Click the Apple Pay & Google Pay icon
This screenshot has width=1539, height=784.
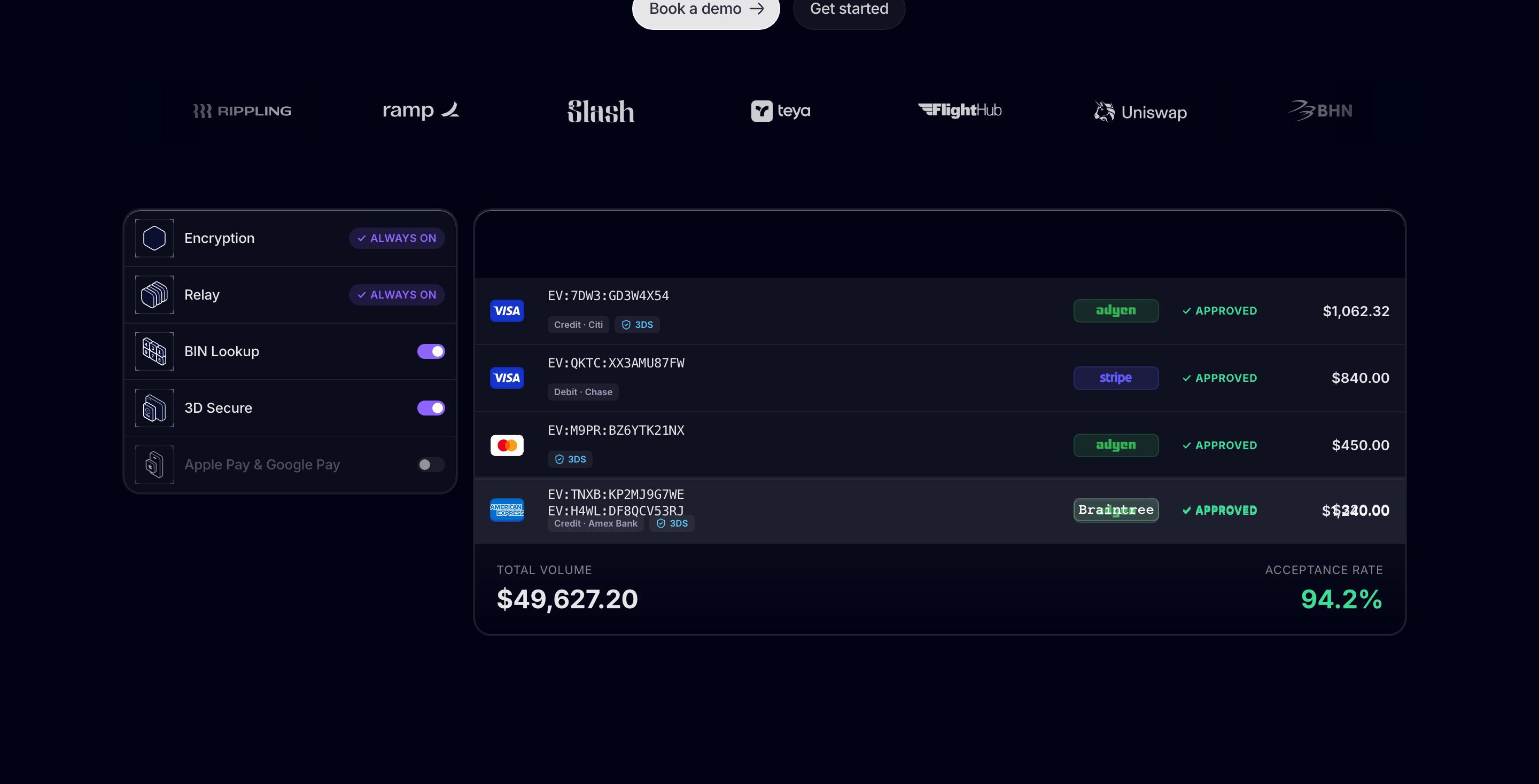click(154, 465)
